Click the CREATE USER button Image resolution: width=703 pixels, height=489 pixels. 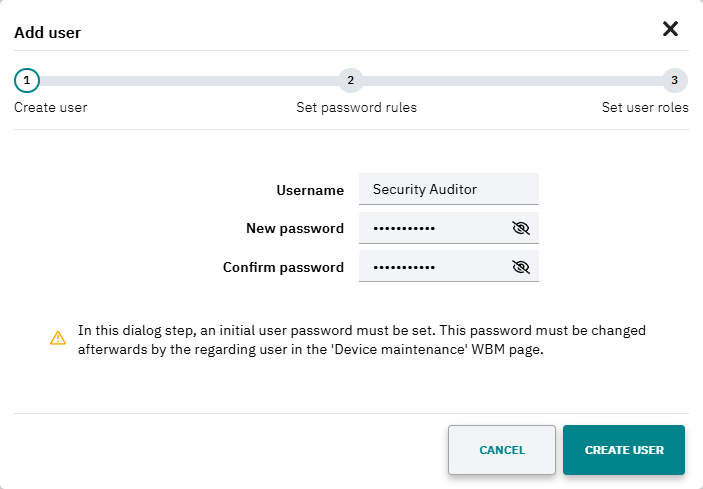point(624,450)
